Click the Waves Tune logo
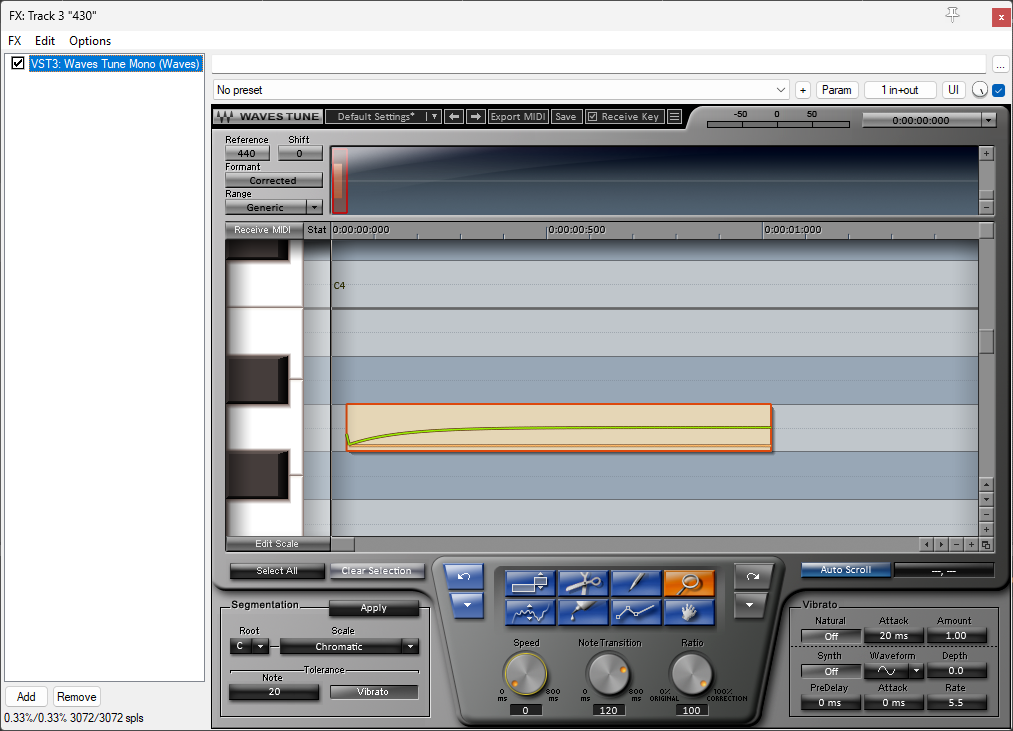This screenshot has height=731, width=1013. (x=269, y=116)
